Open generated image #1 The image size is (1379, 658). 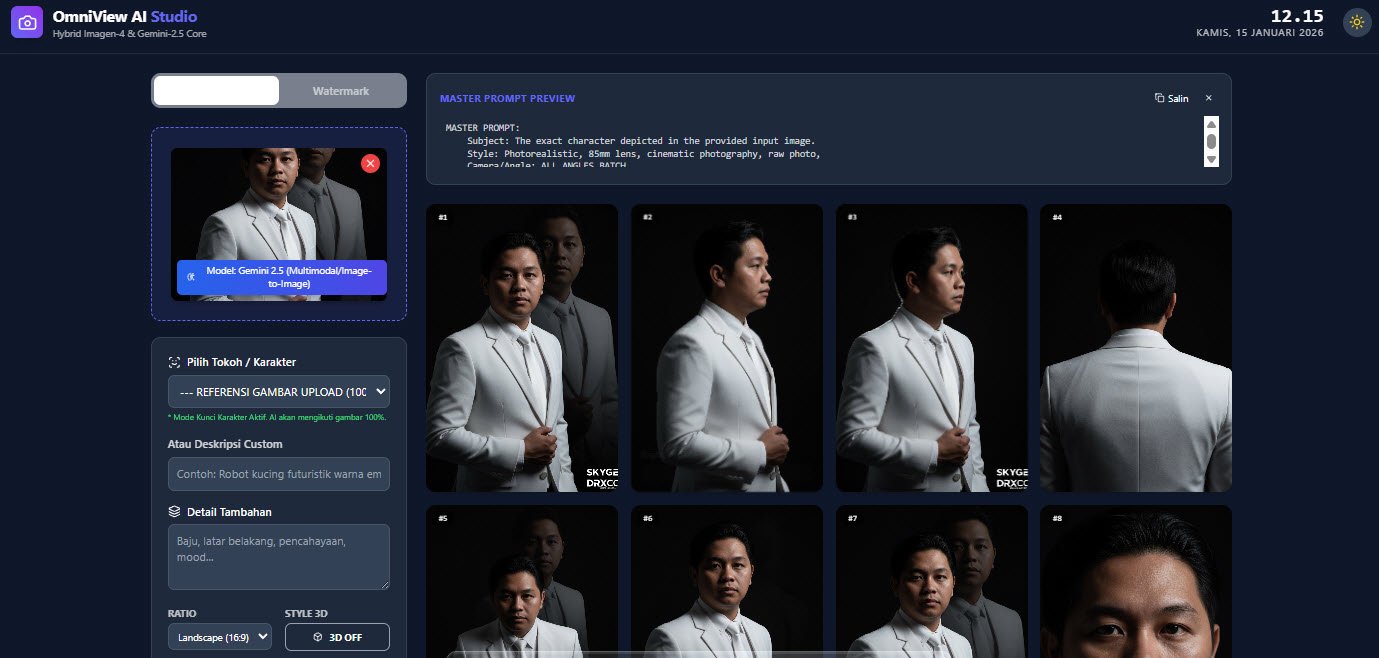coord(522,348)
